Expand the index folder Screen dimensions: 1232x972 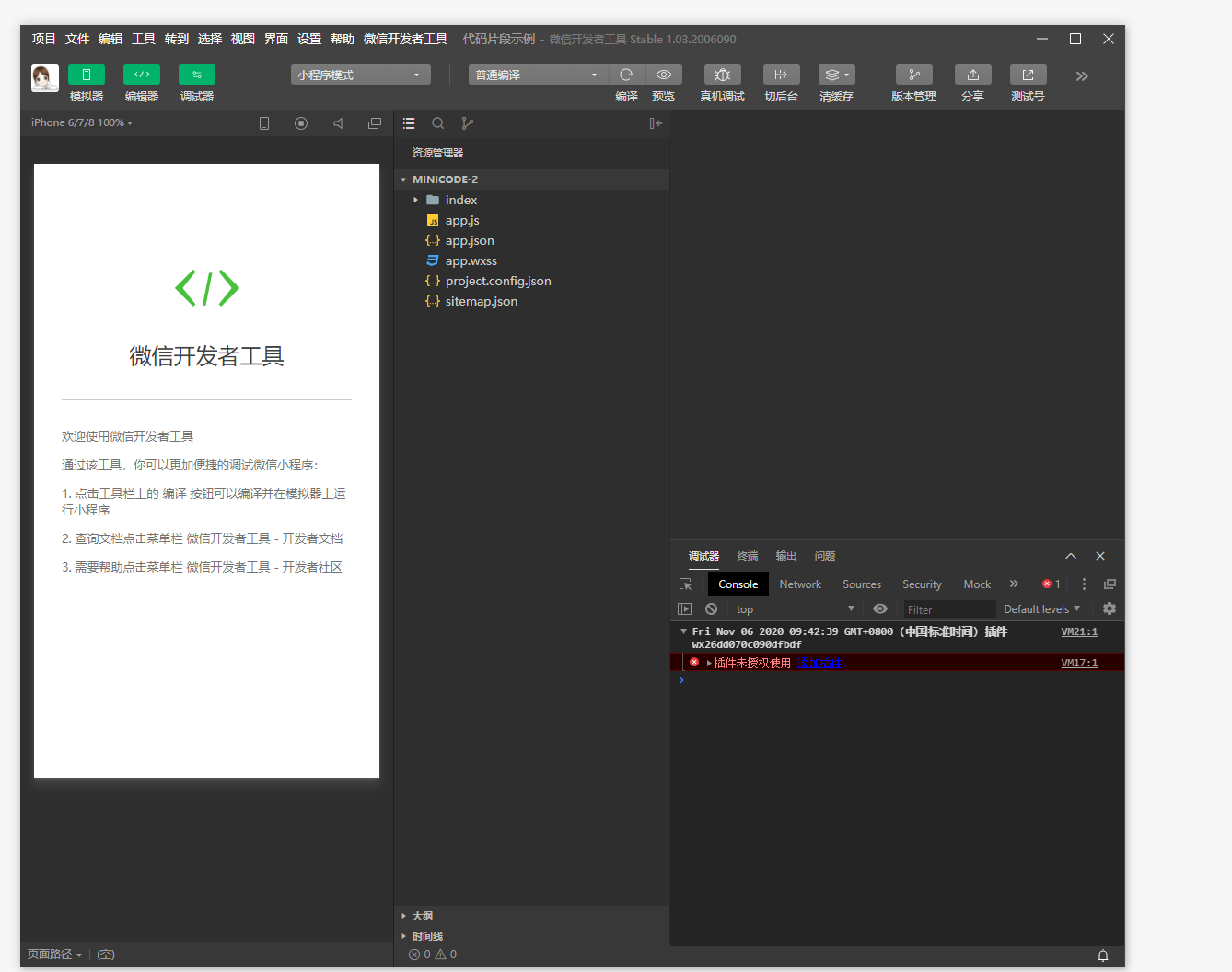[532, 200]
